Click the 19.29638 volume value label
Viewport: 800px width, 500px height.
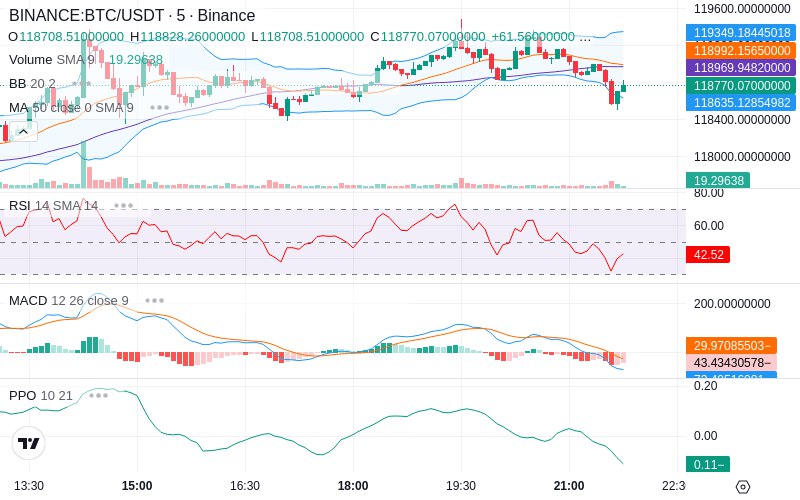point(718,180)
